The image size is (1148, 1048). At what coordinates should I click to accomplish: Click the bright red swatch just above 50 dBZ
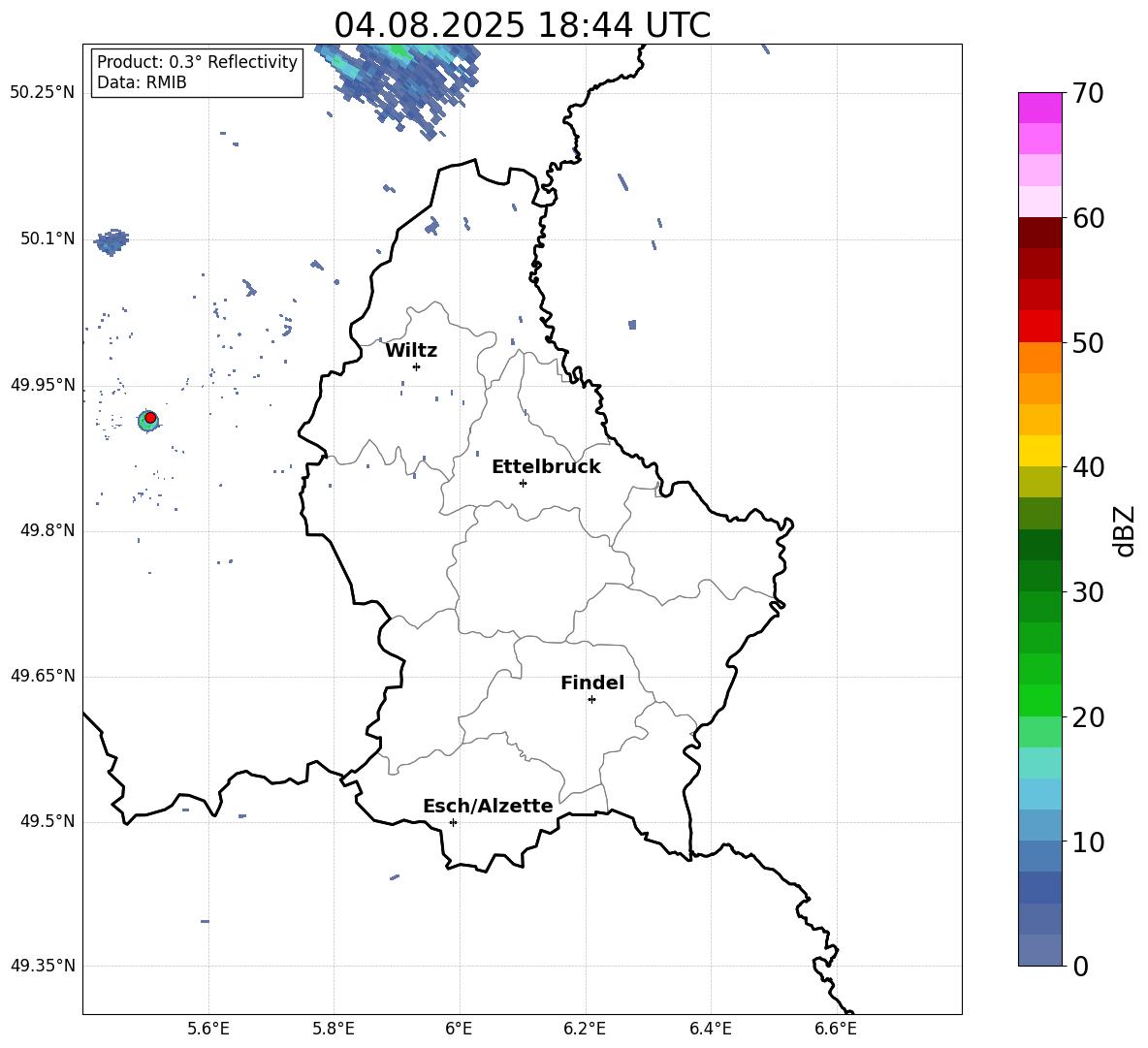[1039, 327]
